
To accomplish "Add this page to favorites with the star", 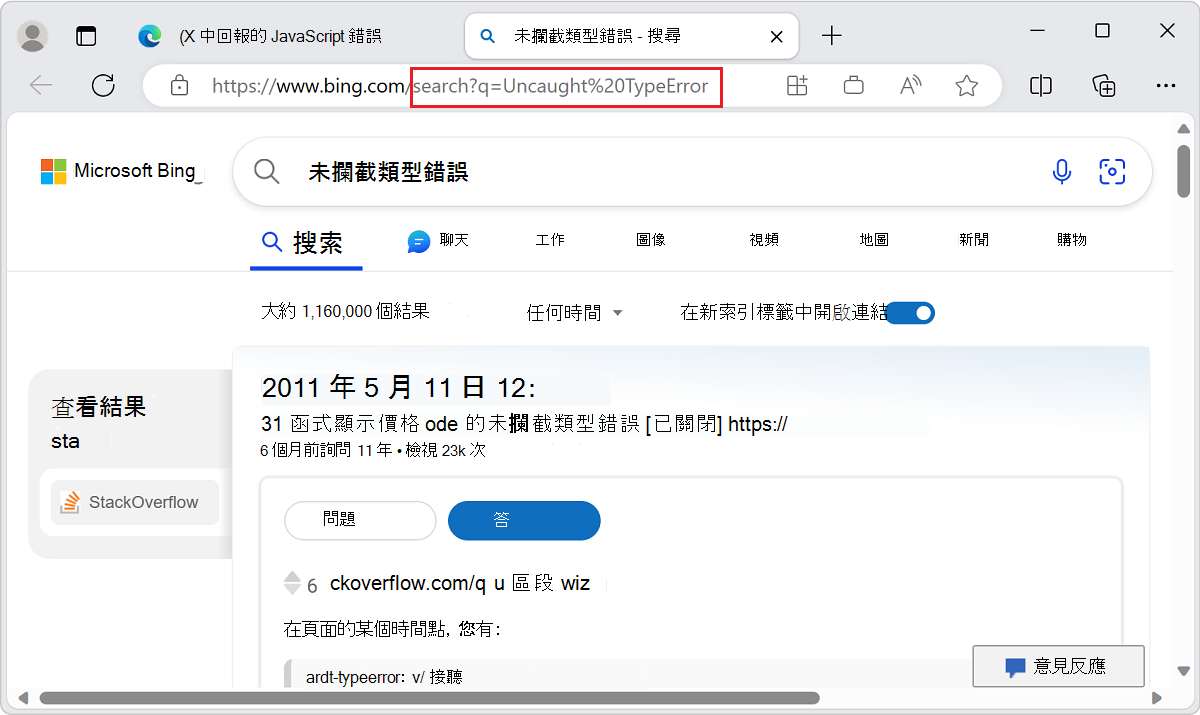I will point(967,86).
